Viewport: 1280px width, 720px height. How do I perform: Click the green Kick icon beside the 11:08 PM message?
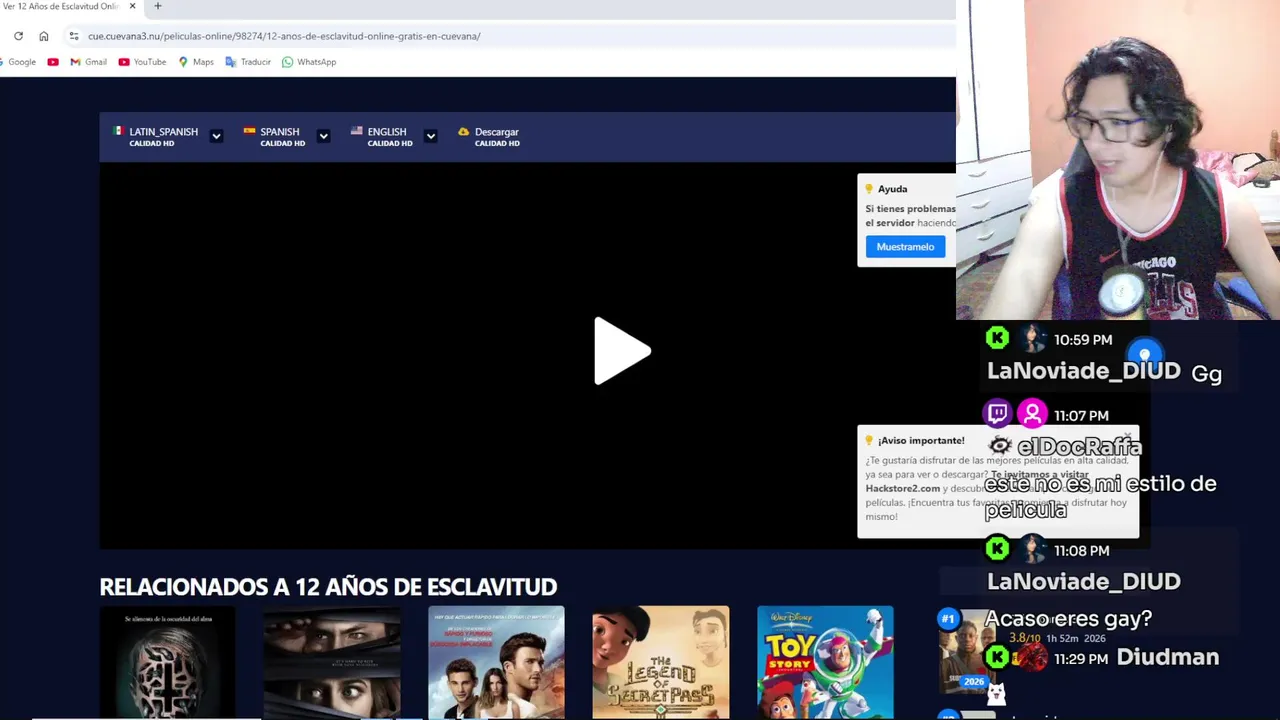998,548
